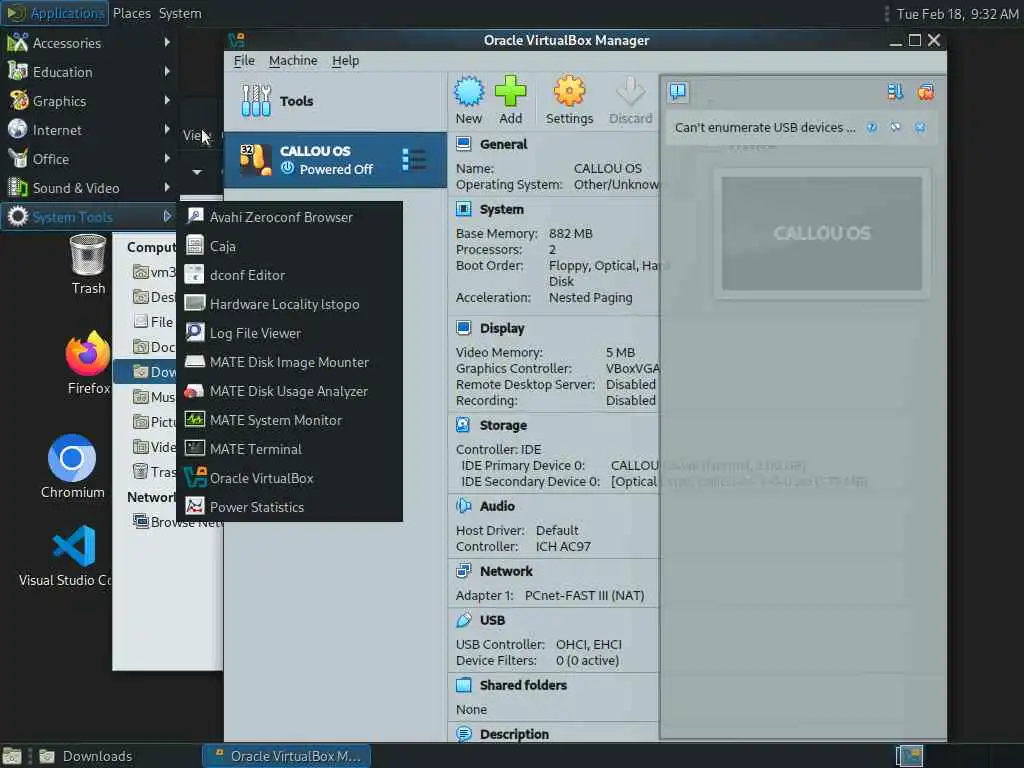The height and width of the screenshot is (768, 1024).
Task: Open dconf Editor
Action: 289,275
